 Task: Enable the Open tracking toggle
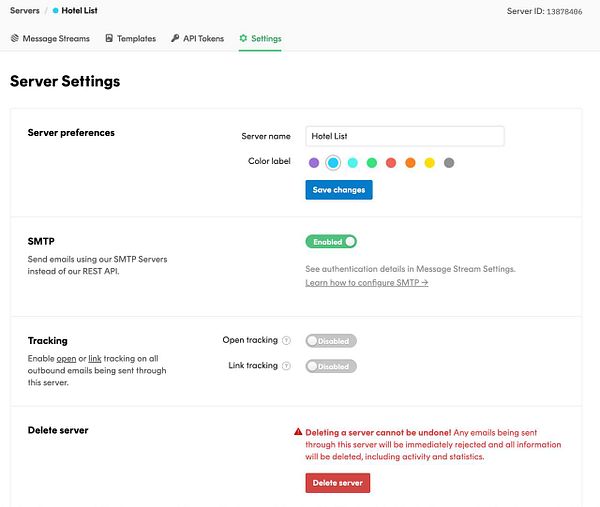[331, 341]
